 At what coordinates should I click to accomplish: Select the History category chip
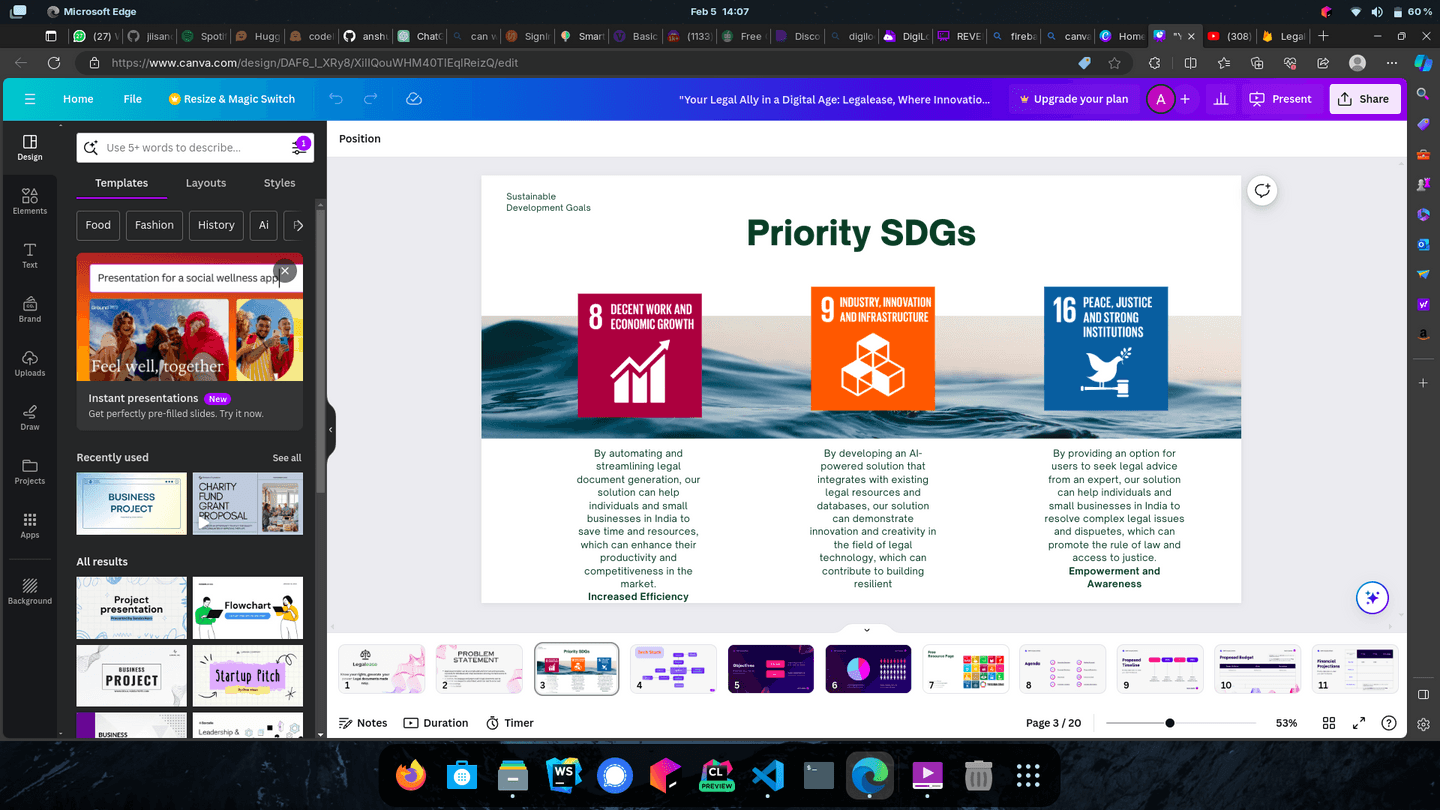click(x=216, y=225)
